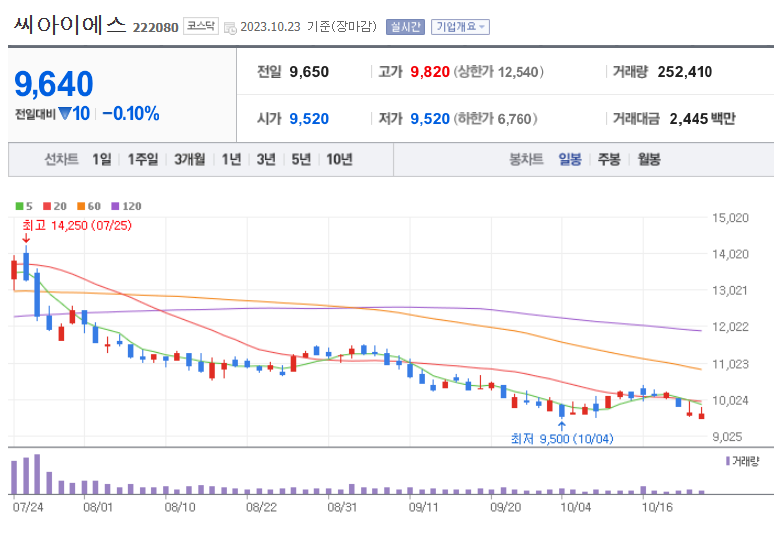
Task: Click the purple 거래량 legend marker
Action: 728,461
